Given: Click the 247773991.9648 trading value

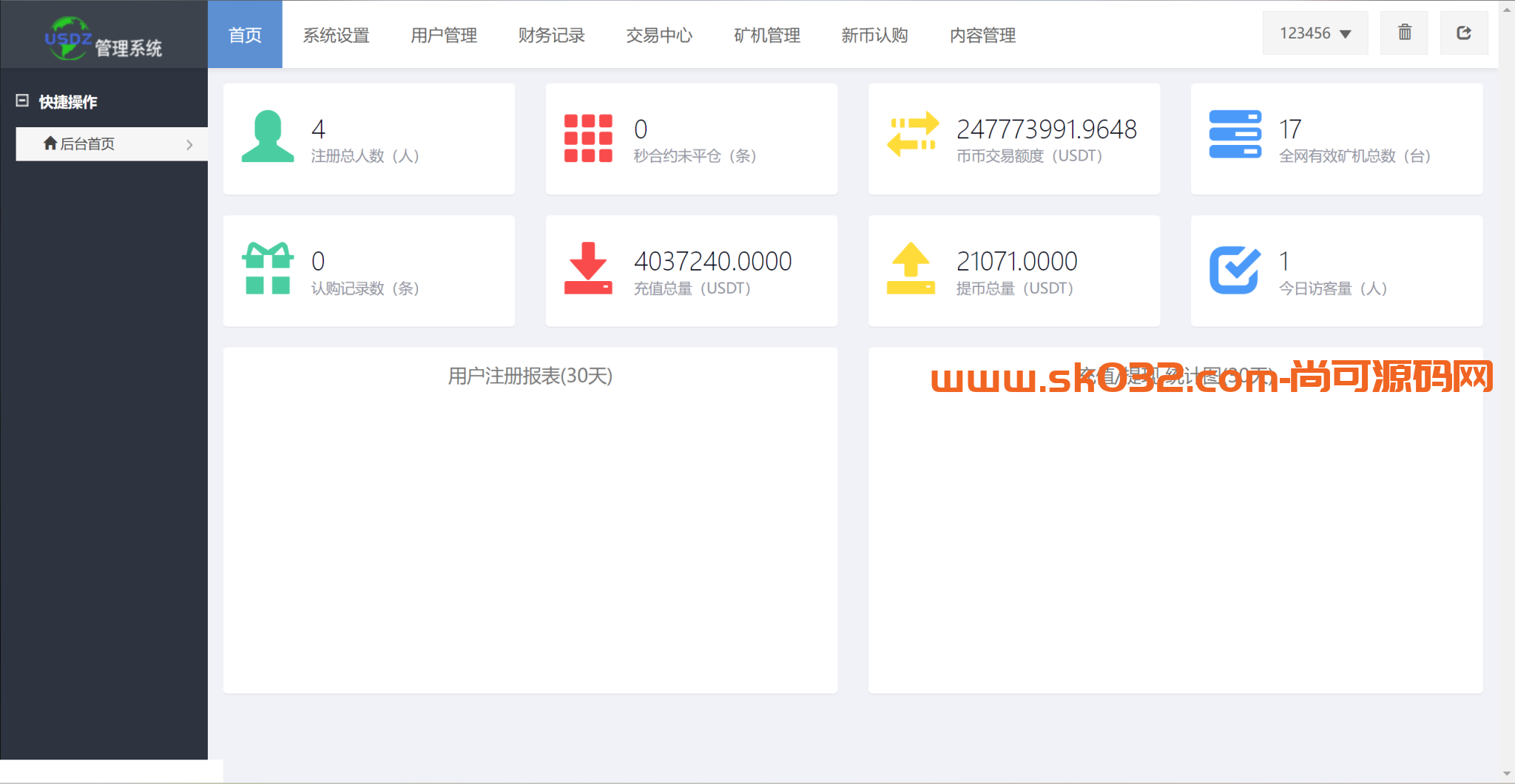Looking at the screenshot, I should (1047, 129).
